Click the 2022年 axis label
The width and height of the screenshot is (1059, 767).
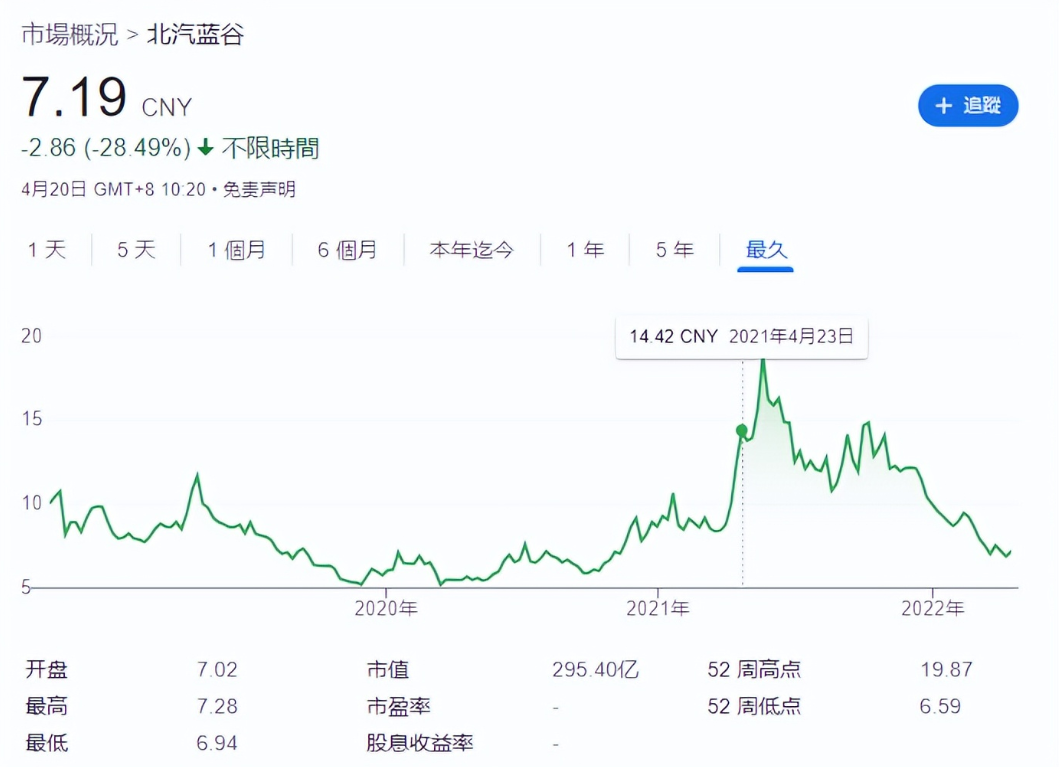933,608
